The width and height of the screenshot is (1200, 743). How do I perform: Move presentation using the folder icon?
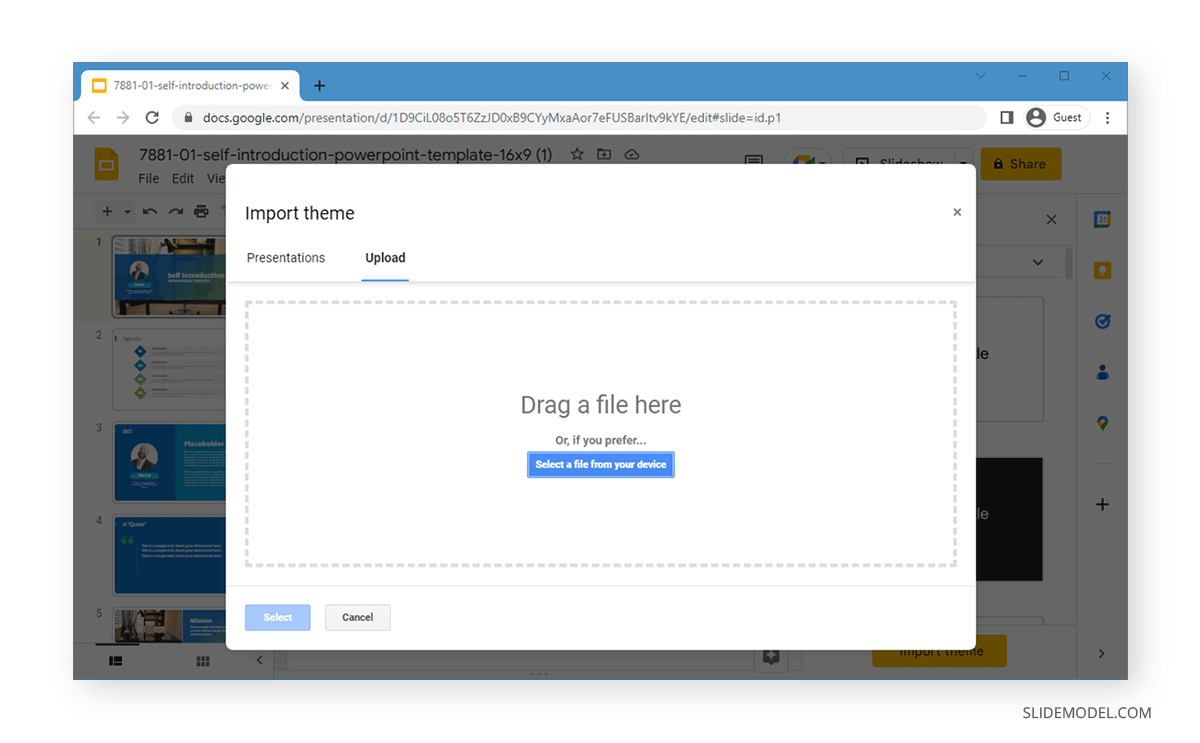pyautogui.click(x=604, y=154)
